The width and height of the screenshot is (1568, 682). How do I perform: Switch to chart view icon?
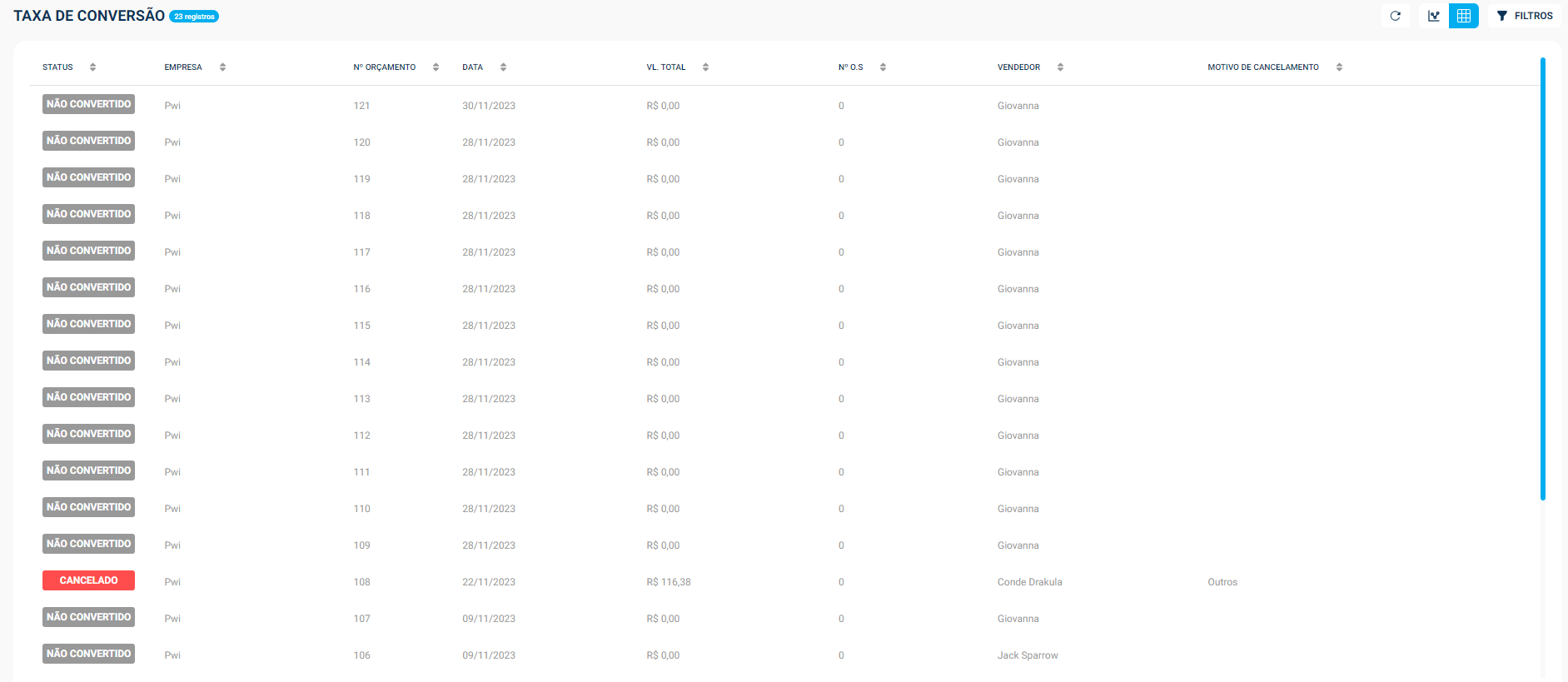click(x=1433, y=16)
